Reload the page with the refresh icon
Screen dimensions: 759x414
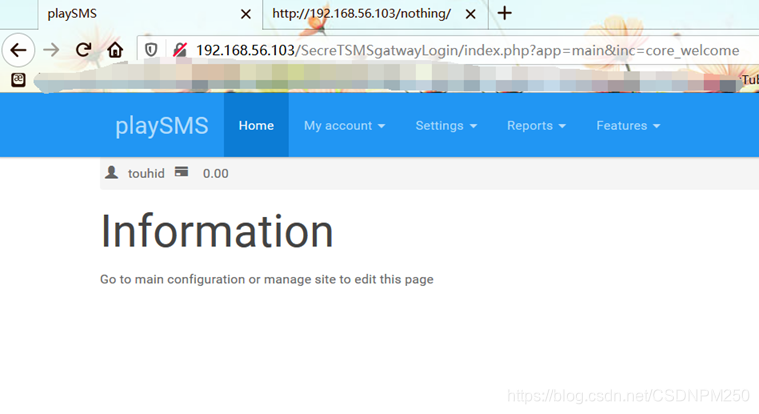click(x=83, y=50)
